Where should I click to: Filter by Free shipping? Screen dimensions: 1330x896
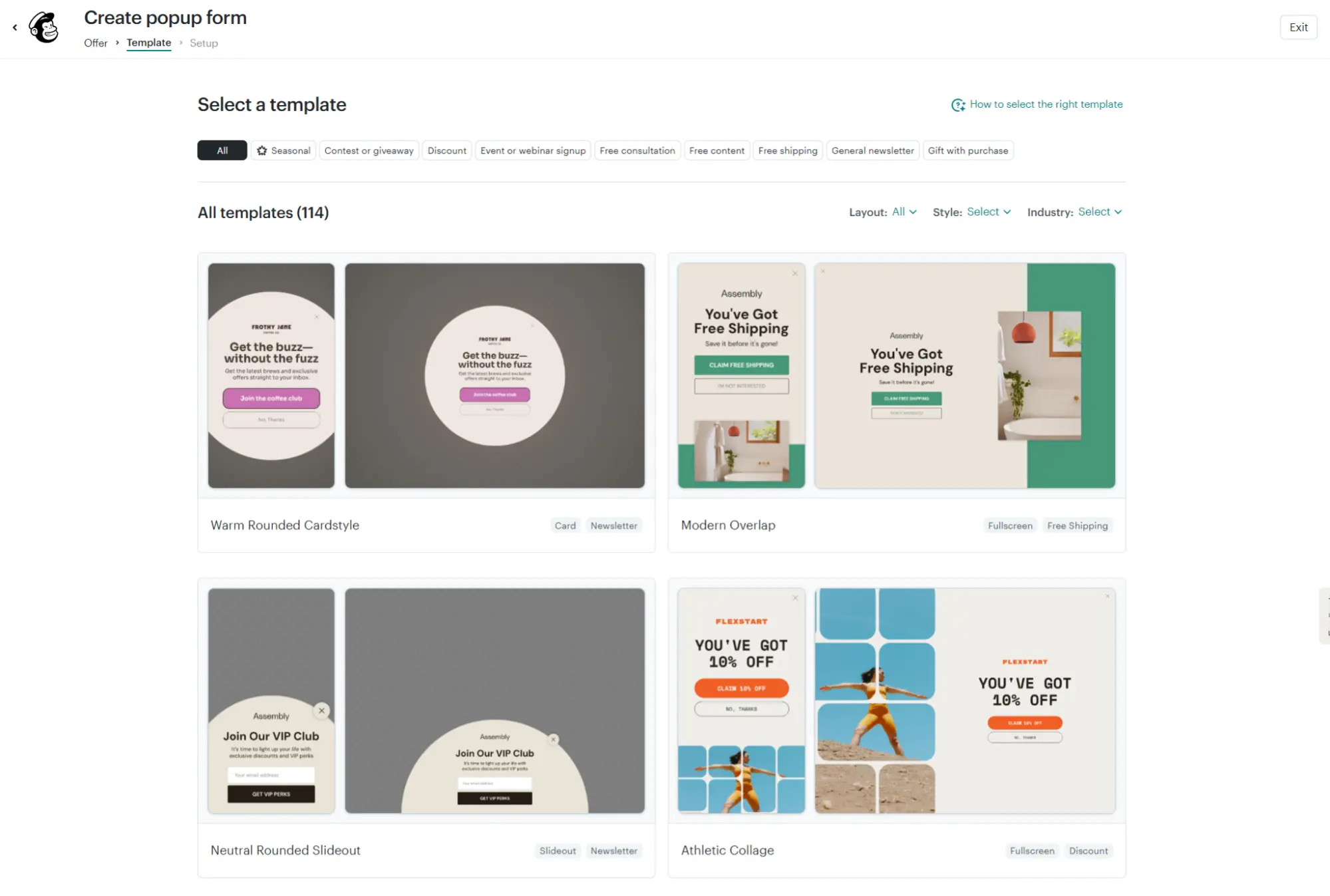(x=788, y=150)
